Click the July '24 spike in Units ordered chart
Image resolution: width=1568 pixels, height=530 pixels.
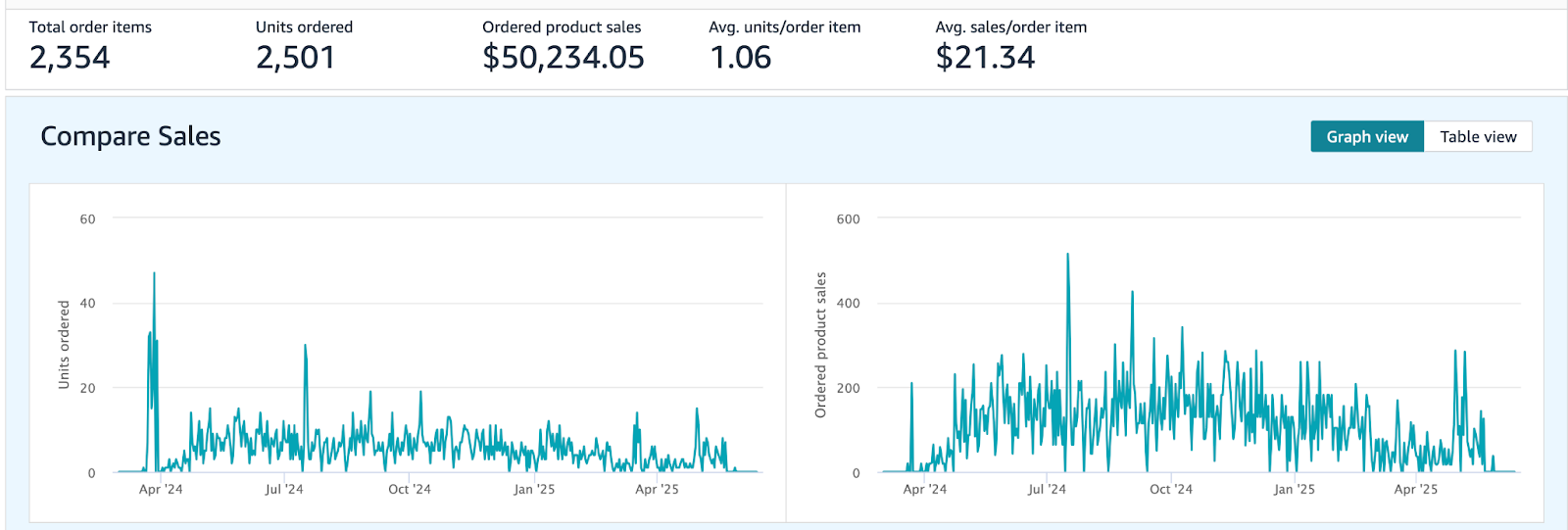[305, 347]
